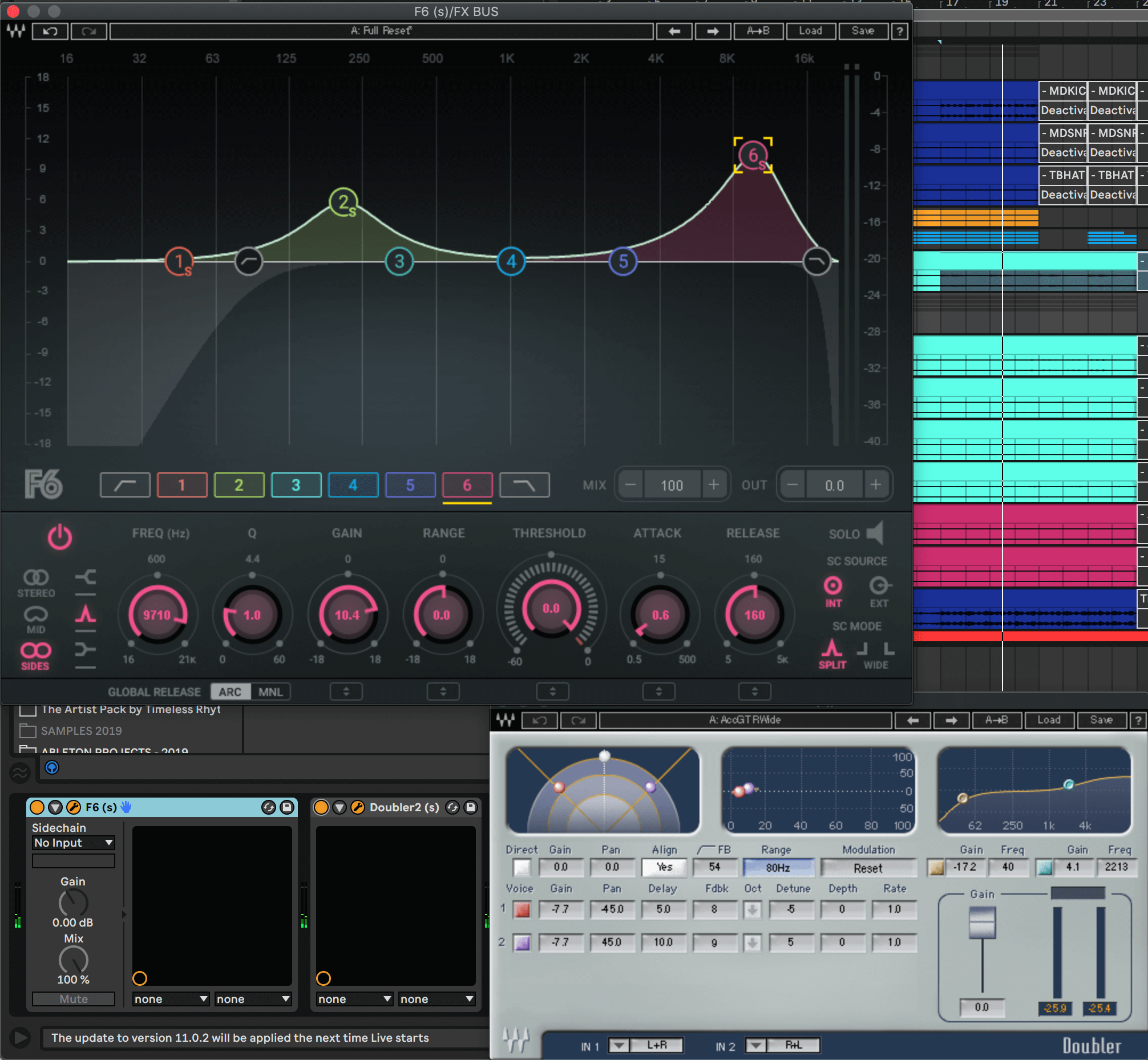Click the F6 A→B copy button
The height and width of the screenshot is (1060, 1148).
[758, 31]
